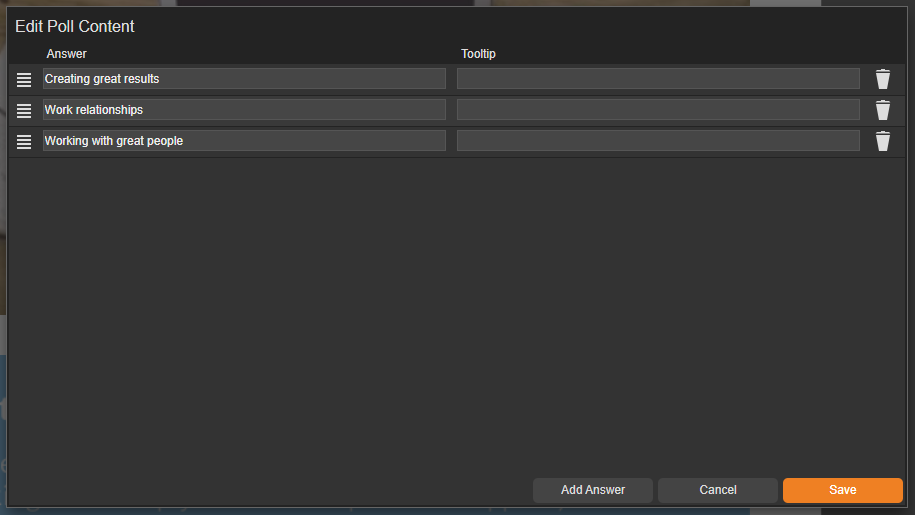The width and height of the screenshot is (915, 515).
Task: Click the tooltip field for Creating great results
Action: point(658,79)
